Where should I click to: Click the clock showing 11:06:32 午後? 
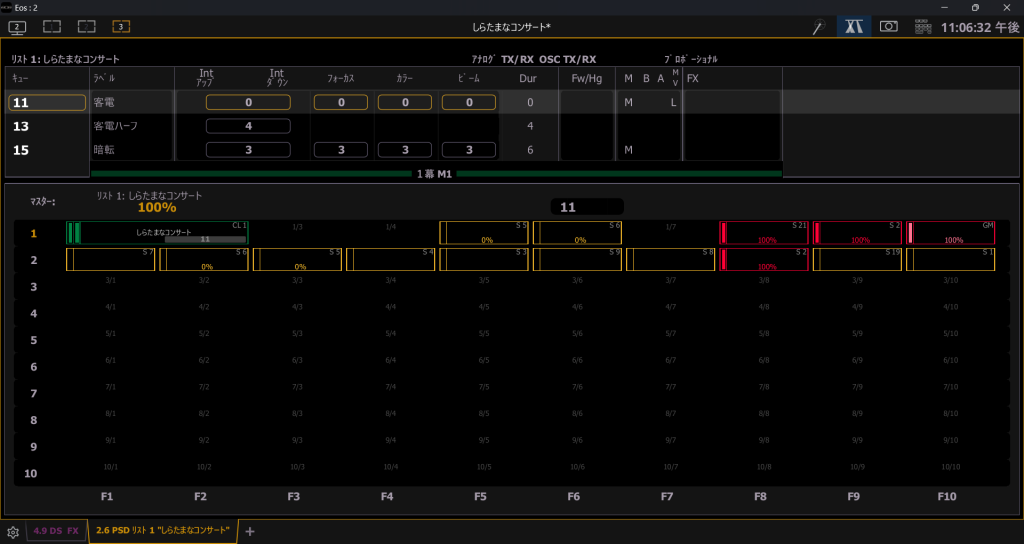[x=980, y=27]
